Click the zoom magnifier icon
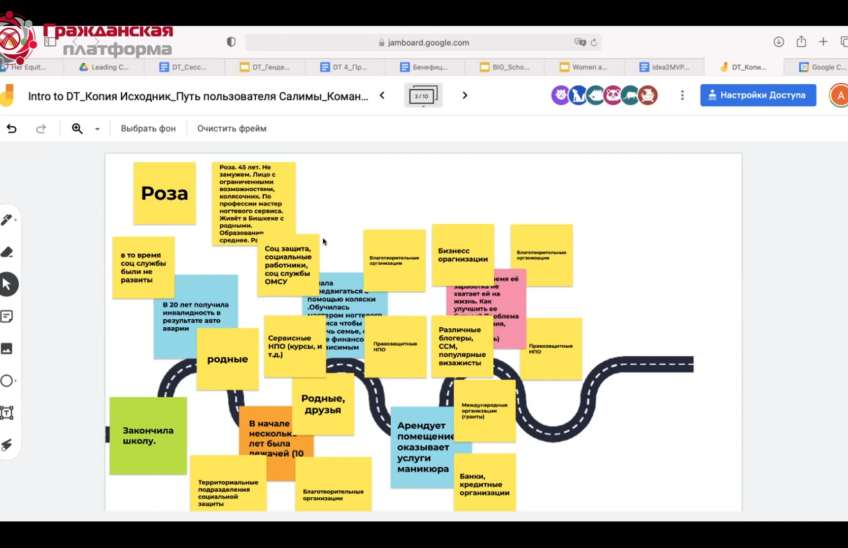This screenshot has width=848, height=548. 77,129
